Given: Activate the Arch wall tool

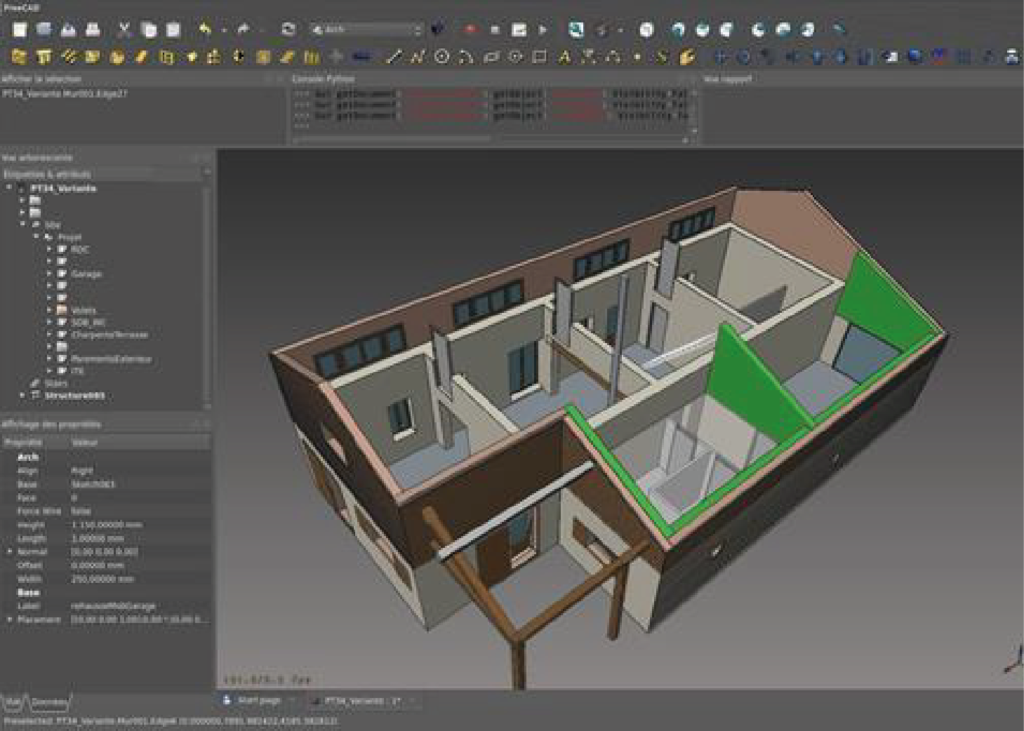Looking at the screenshot, I should point(19,57).
